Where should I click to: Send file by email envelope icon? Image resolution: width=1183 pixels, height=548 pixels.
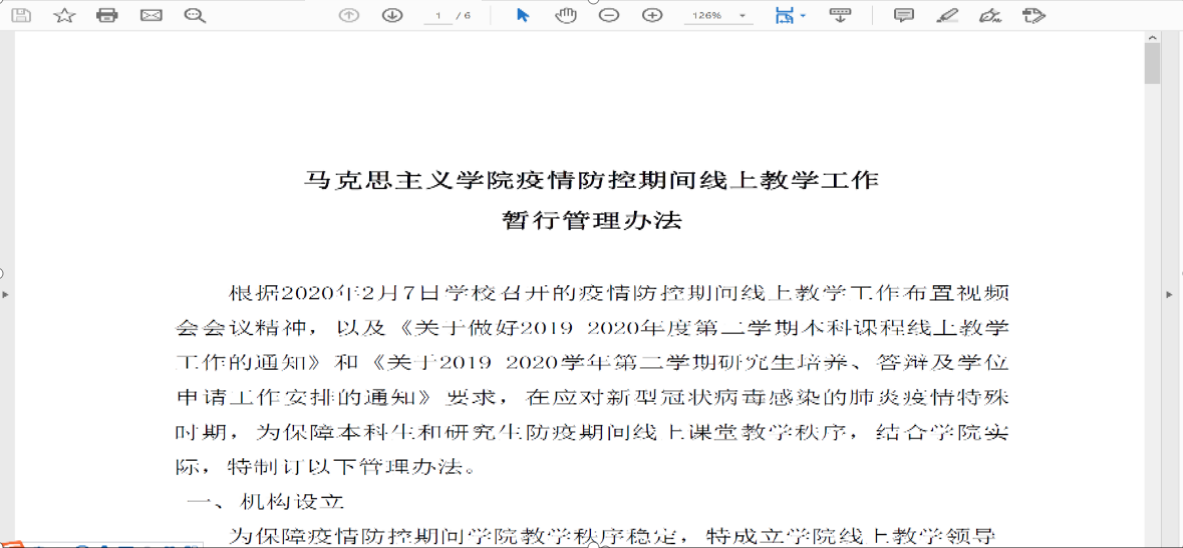(151, 15)
